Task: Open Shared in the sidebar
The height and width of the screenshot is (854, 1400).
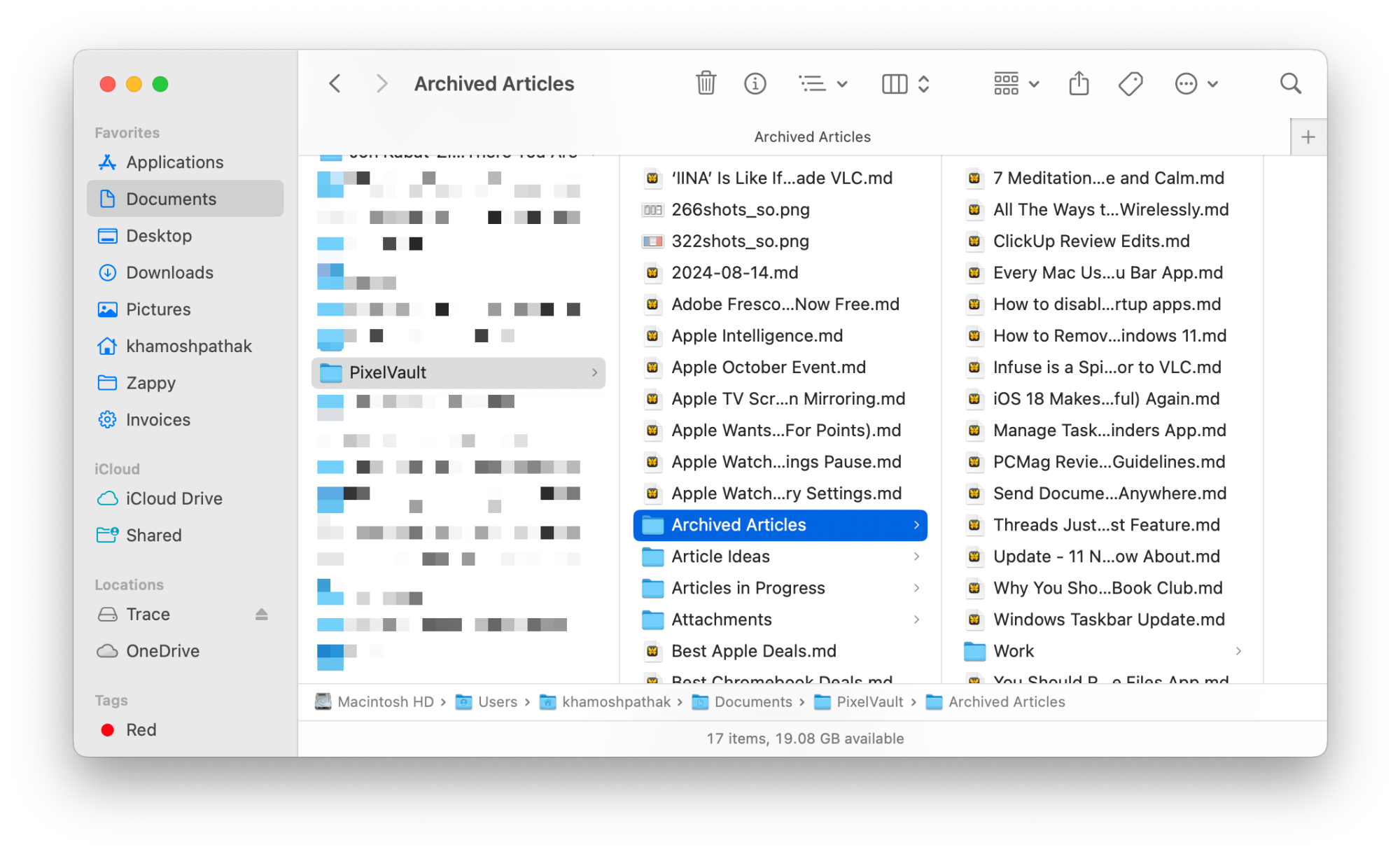Action: [x=185, y=535]
